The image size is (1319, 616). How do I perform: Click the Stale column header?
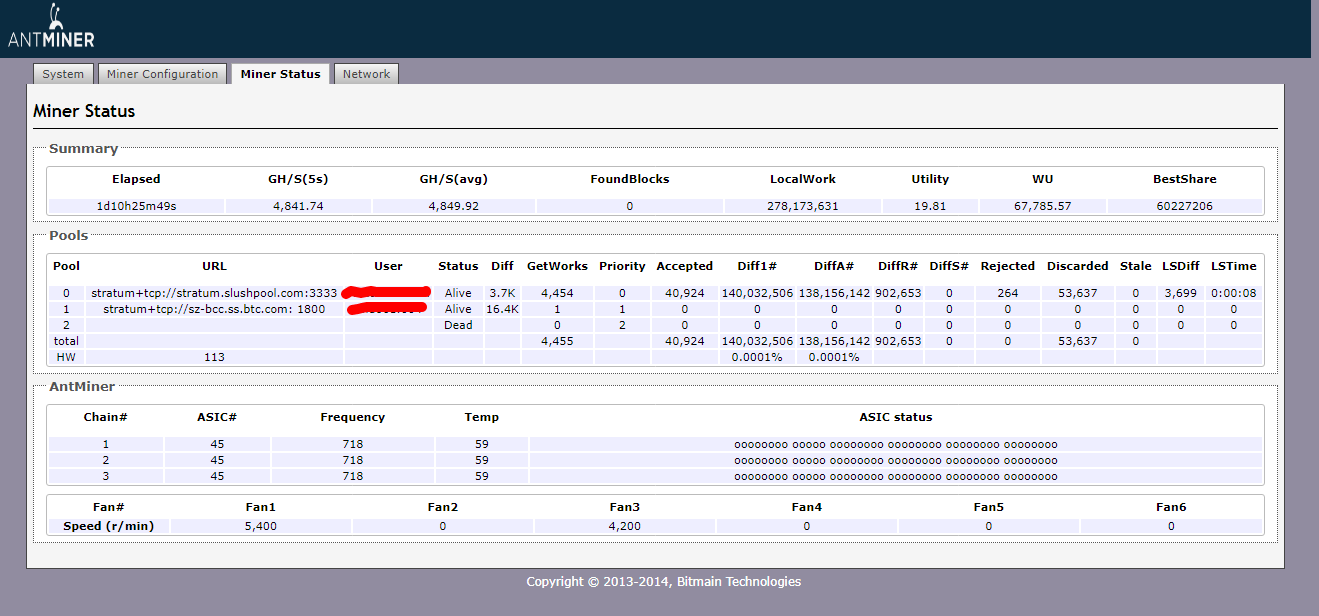pyautogui.click(x=1135, y=266)
